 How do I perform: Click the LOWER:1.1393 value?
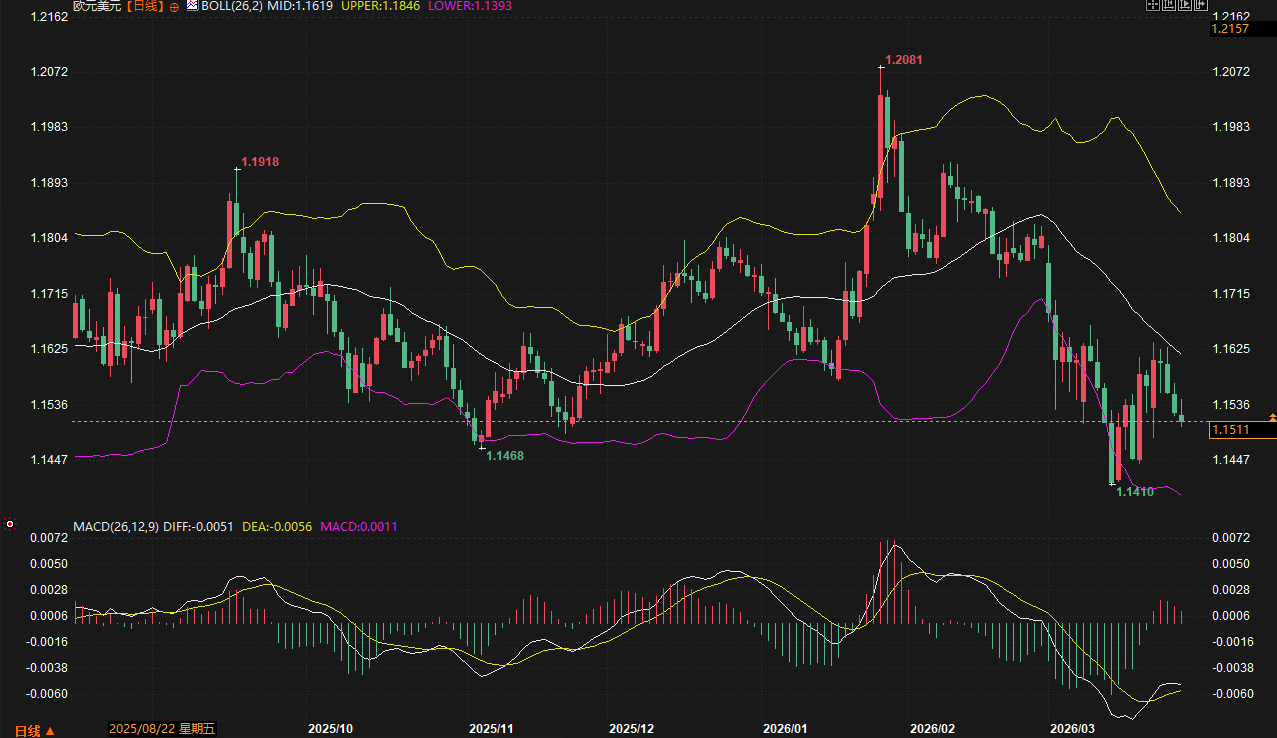[x=468, y=6]
